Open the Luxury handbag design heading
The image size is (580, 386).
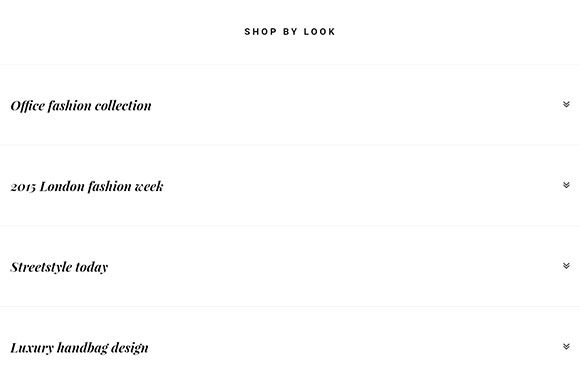(79, 348)
